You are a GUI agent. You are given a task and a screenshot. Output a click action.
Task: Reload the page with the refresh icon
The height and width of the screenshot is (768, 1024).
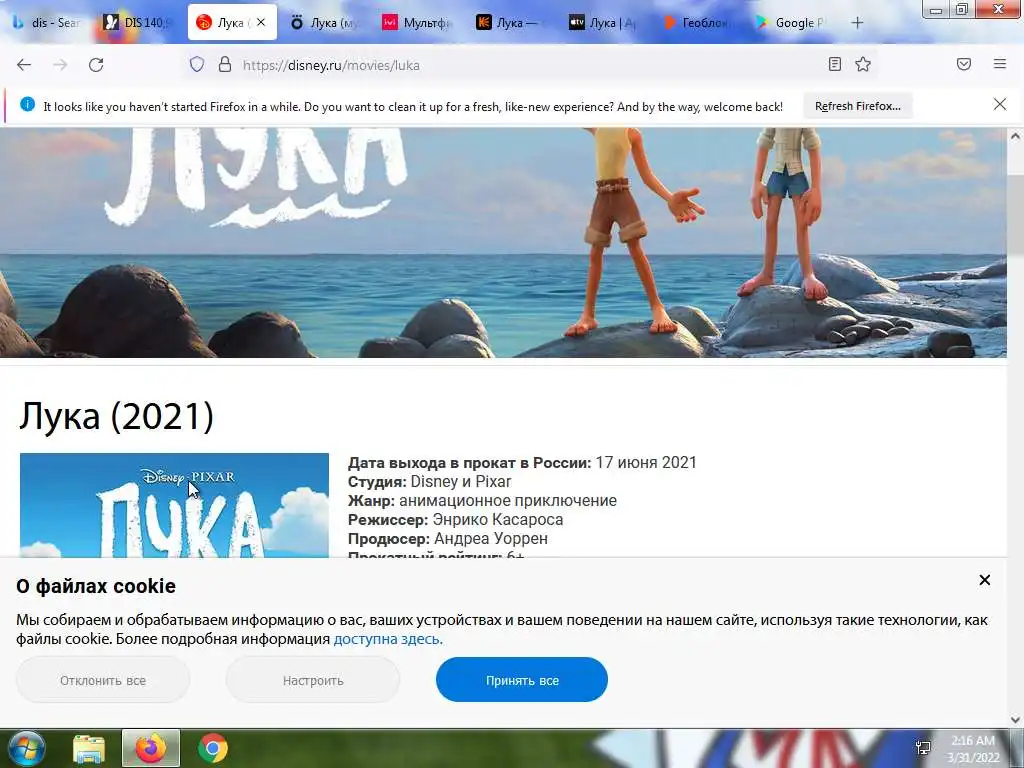96,65
